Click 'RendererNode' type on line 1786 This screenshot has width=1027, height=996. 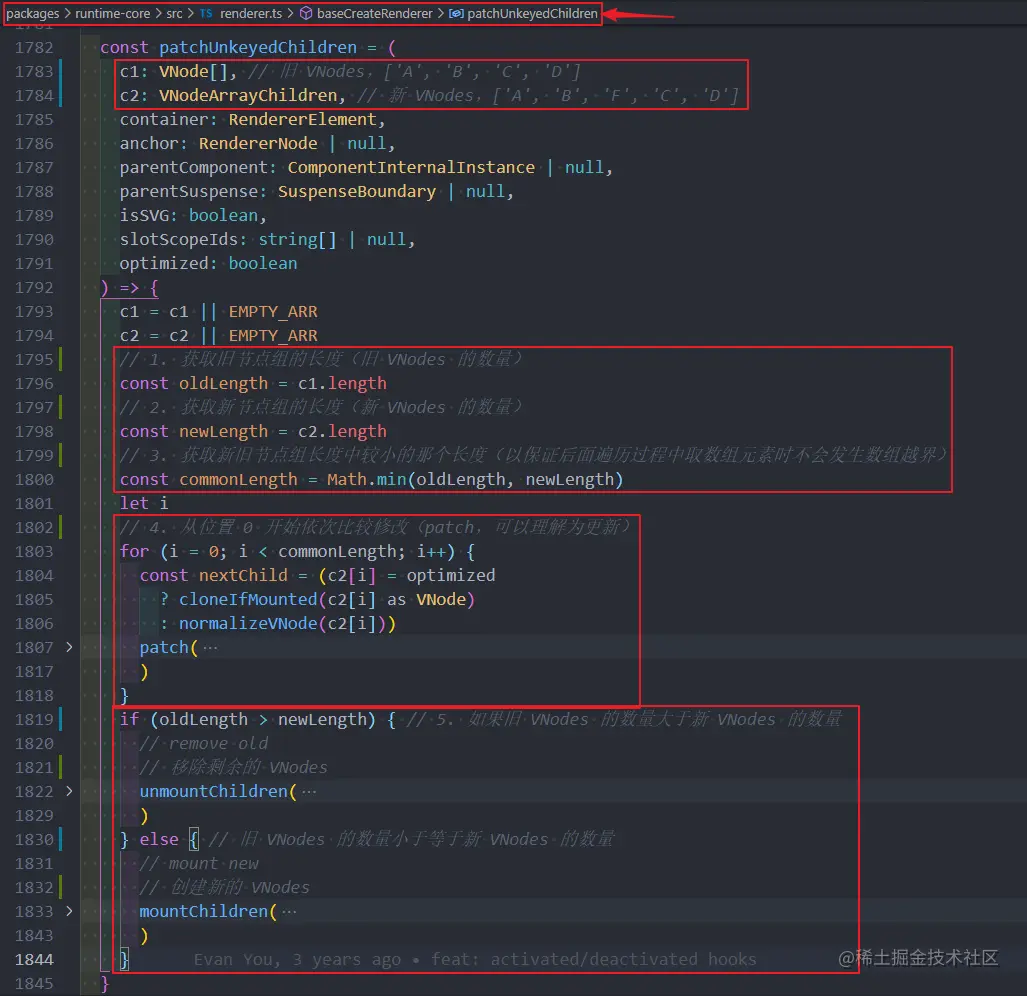[258, 143]
